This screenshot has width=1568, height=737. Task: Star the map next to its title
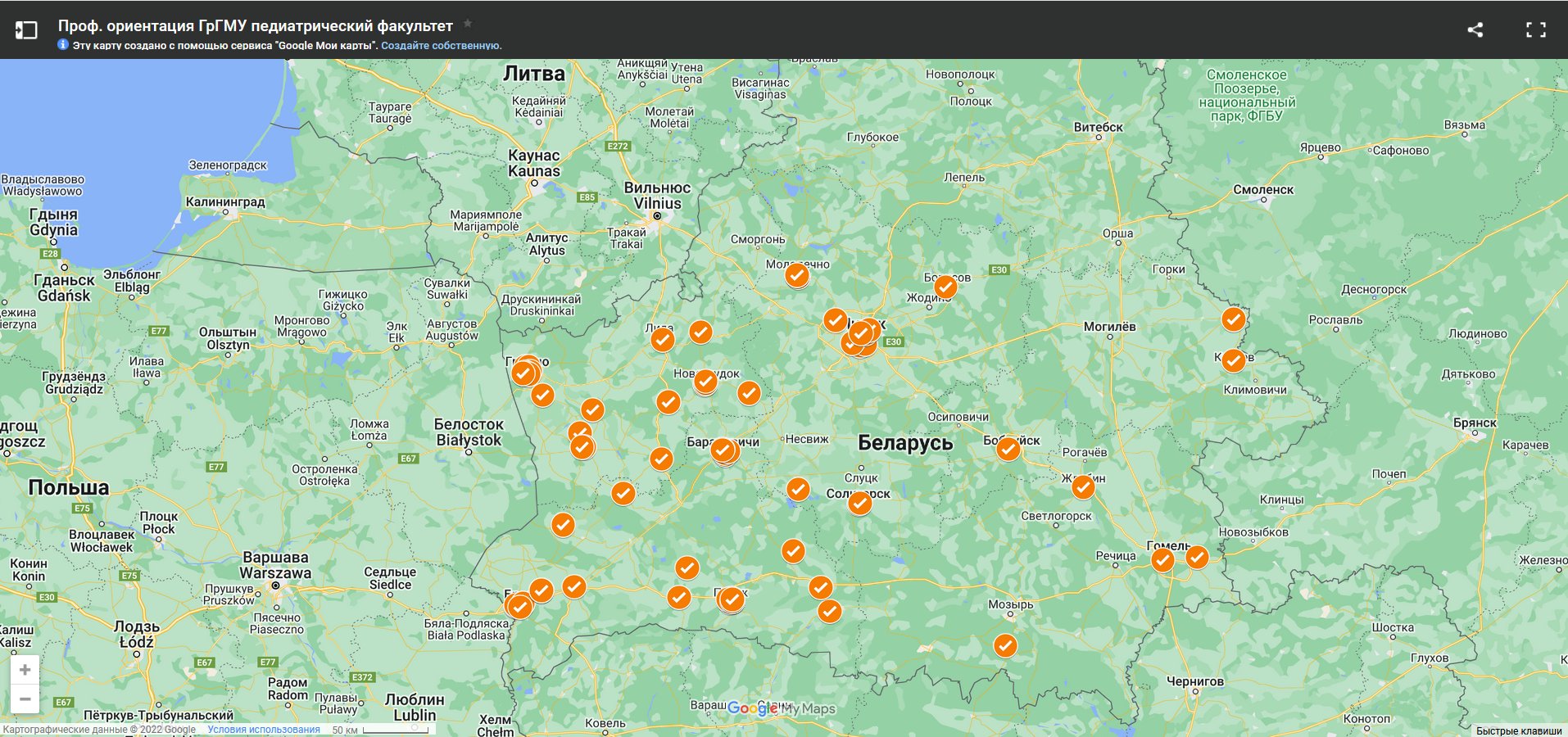[468, 24]
